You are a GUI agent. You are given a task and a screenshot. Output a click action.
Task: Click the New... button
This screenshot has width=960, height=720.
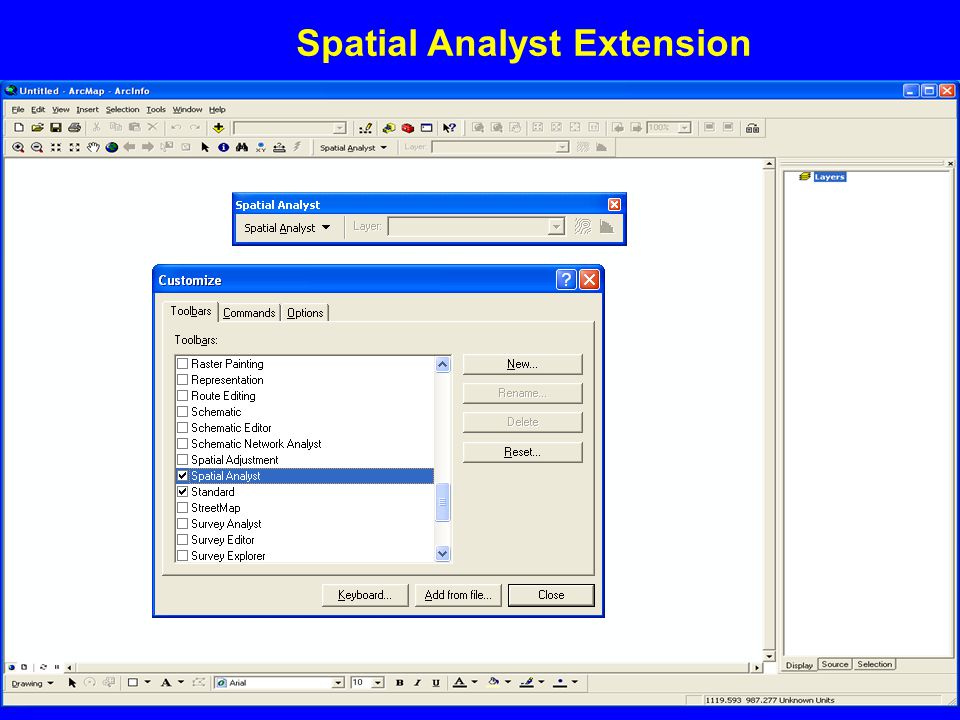522,364
